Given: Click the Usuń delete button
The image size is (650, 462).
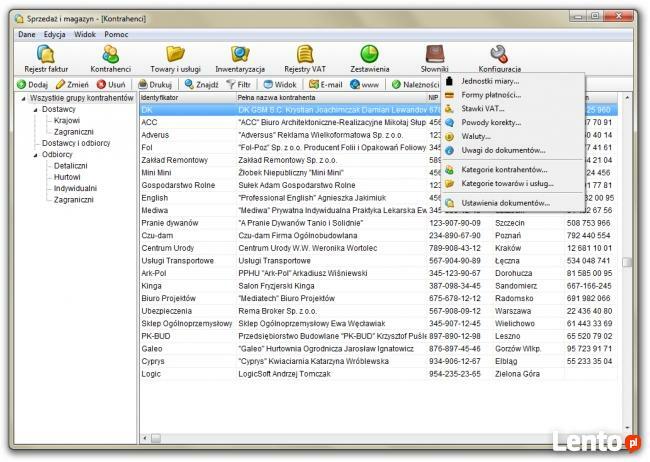Looking at the screenshot, I should point(111,85).
